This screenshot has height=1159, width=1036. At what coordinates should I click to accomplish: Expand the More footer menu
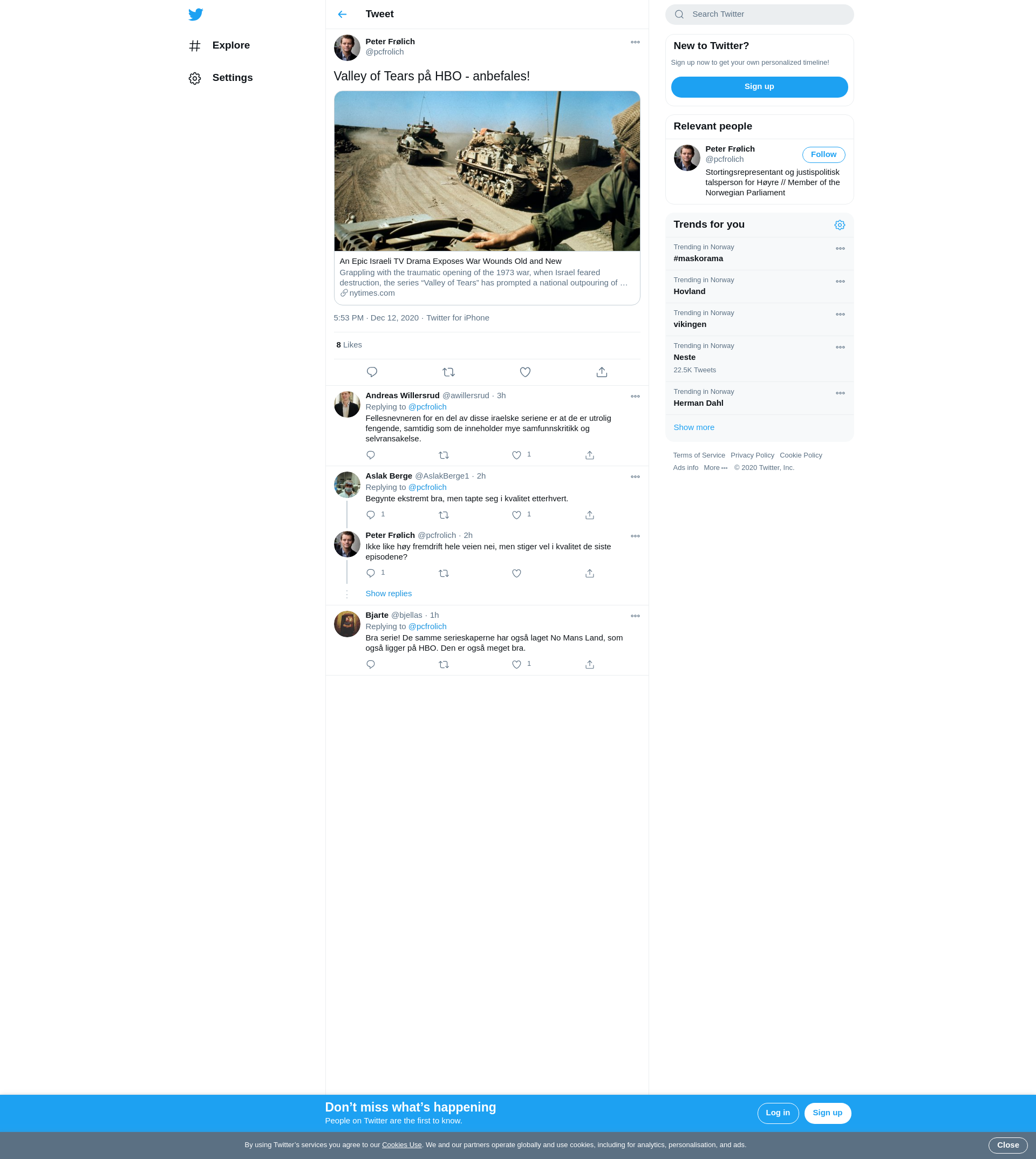[x=715, y=468]
